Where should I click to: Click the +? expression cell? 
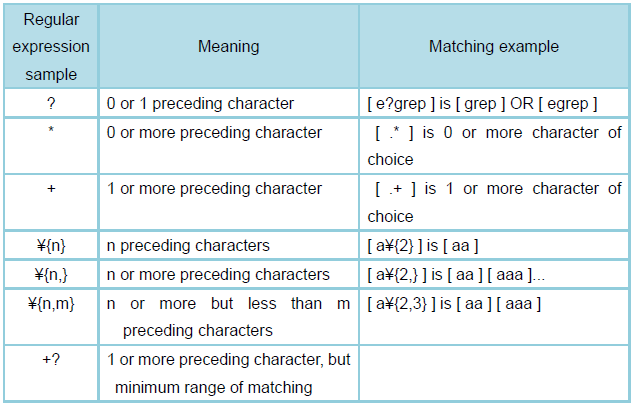tap(50, 359)
